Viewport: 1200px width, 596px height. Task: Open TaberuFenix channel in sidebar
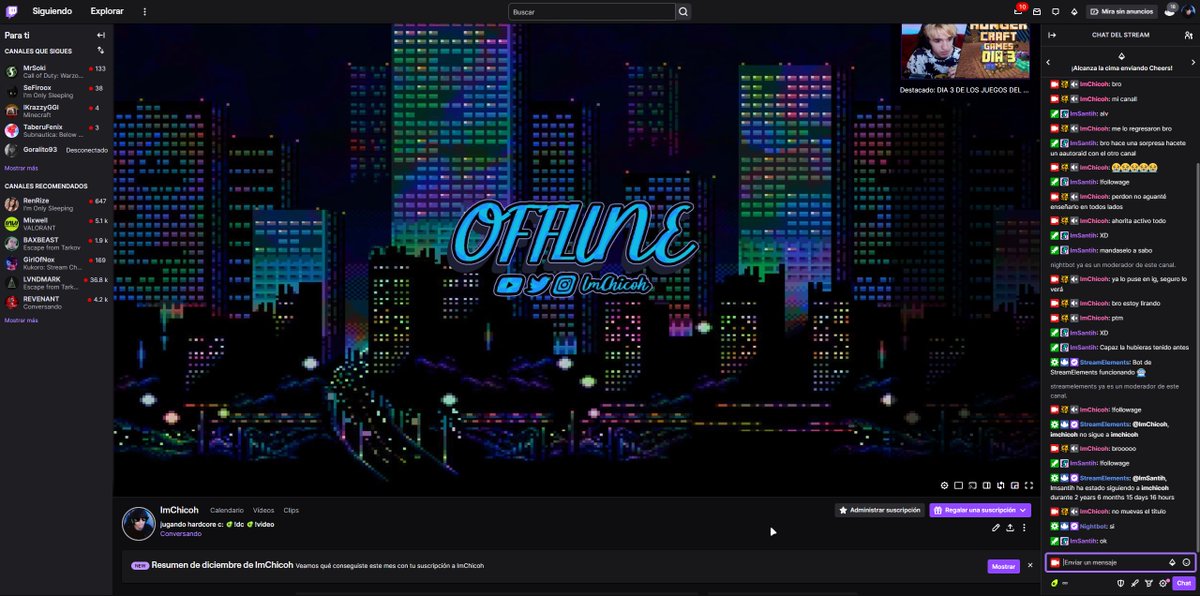pos(56,130)
